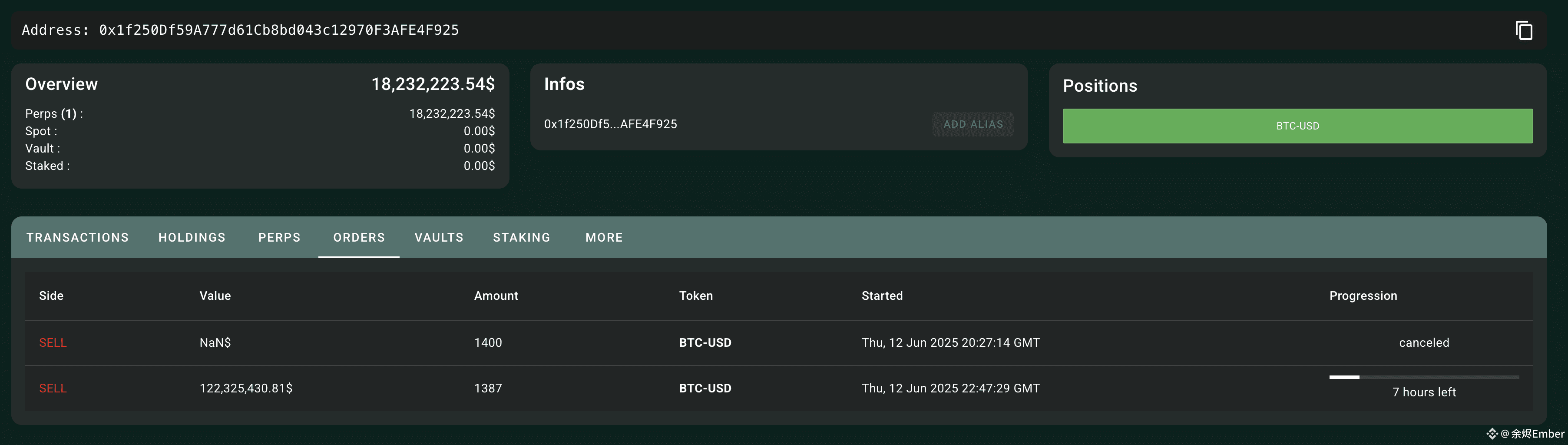Select the shortened address 0x1f250Df5...AFE4F925
Image resolution: width=1568 pixels, height=445 pixels.
tap(610, 124)
